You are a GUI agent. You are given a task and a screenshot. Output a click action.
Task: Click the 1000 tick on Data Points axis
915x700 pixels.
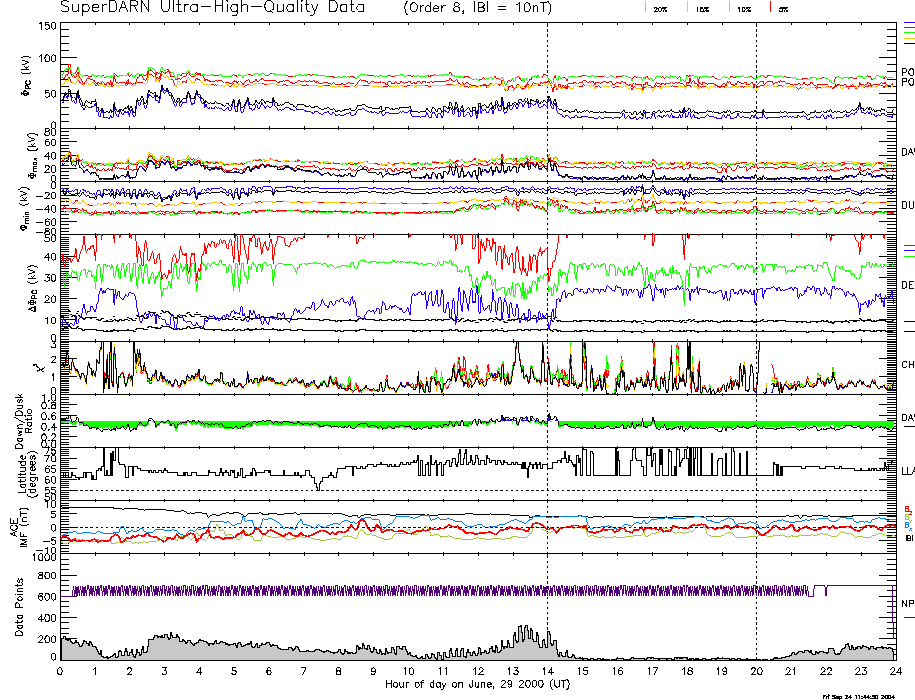(43, 559)
